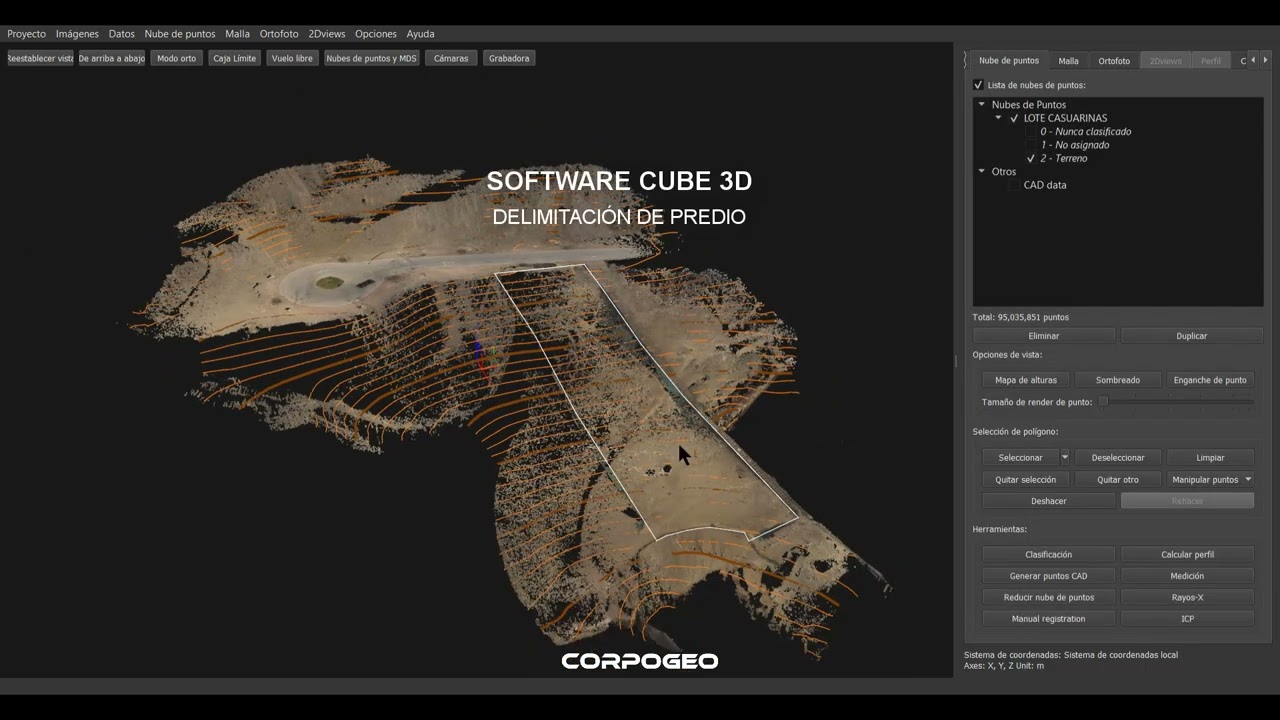The width and height of the screenshot is (1280, 720).
Task: Open the Ortofoto menu in menu bar
Action: click(x=279, y=34)
